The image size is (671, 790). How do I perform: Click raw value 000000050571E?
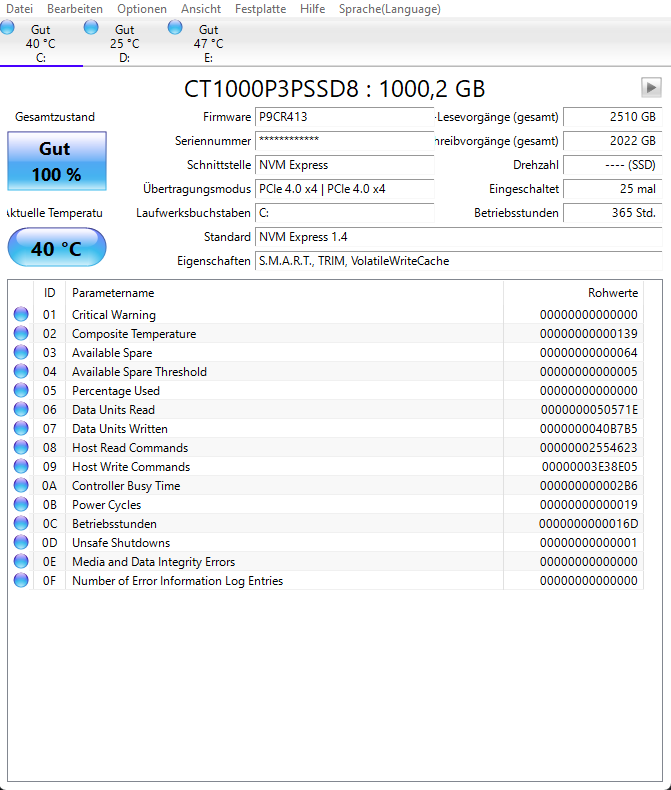(589, 410)
